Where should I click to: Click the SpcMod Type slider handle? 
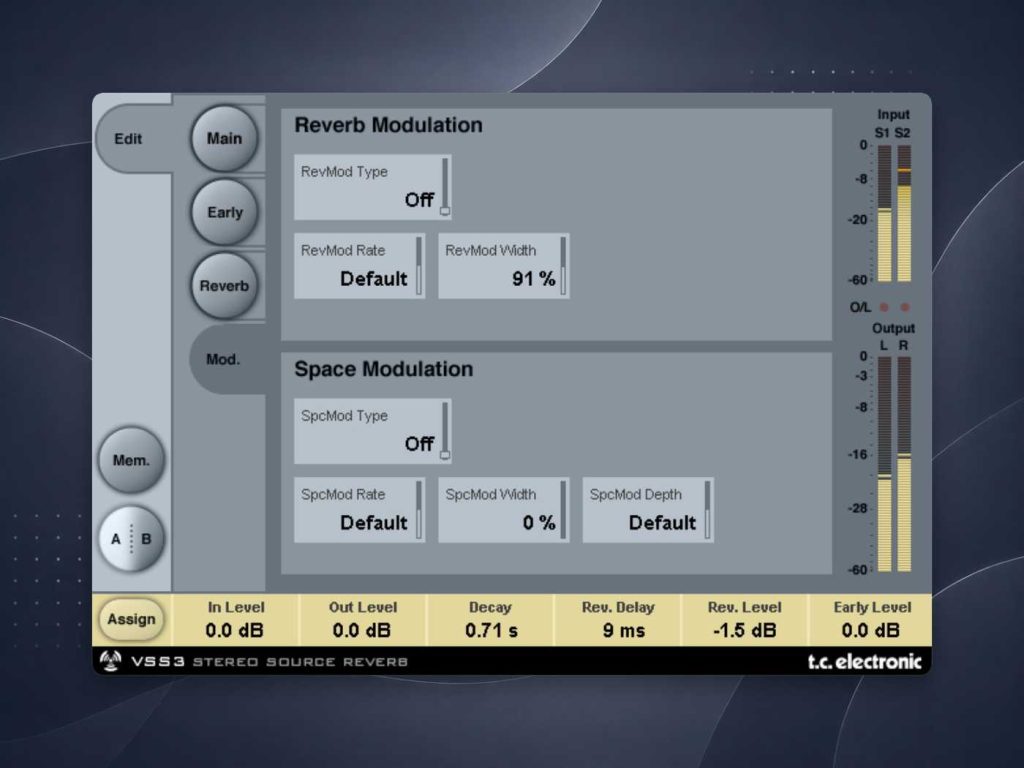(445, 455)
